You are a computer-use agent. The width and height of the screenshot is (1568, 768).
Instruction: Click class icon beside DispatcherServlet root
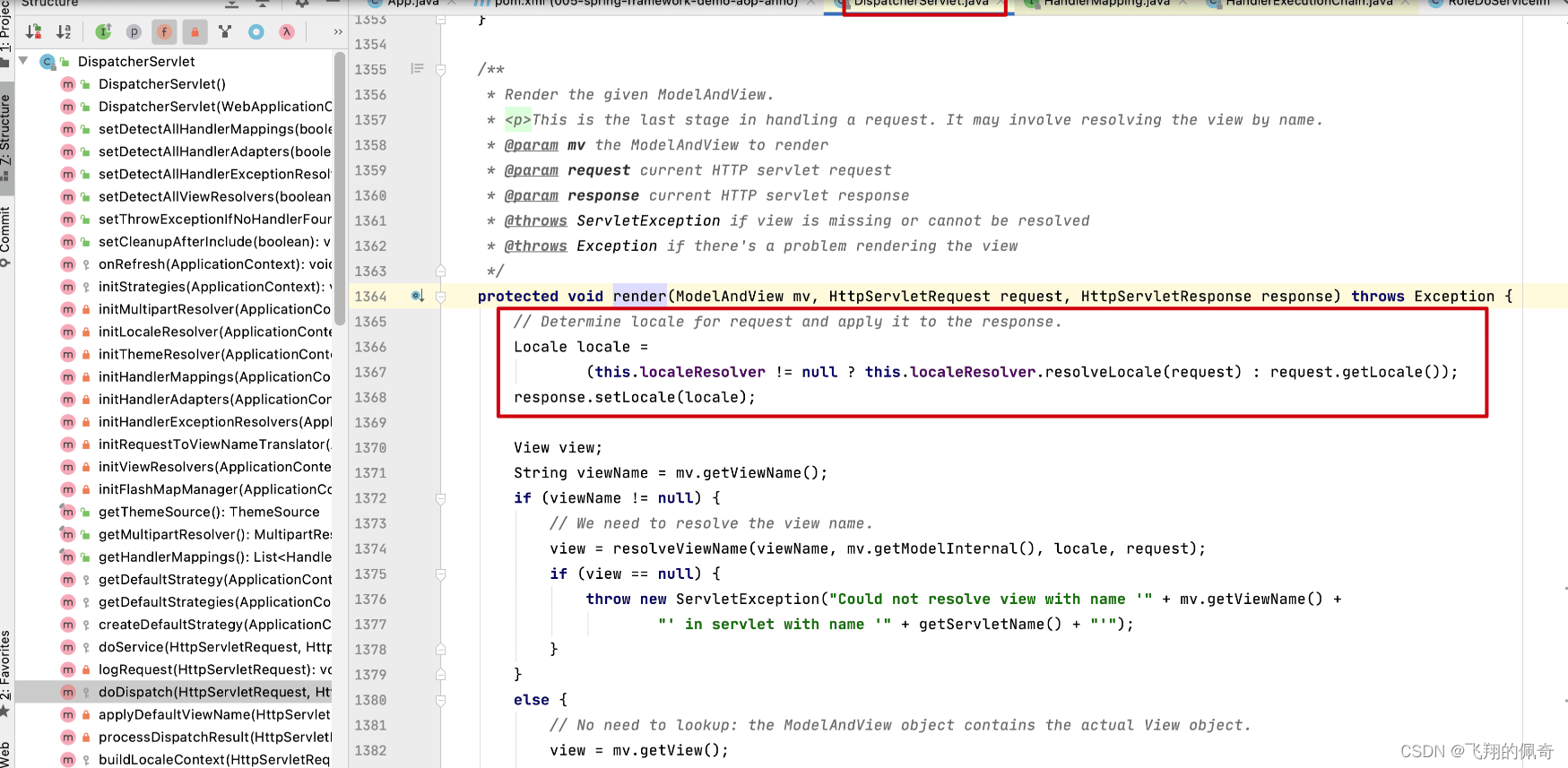(47, 61)
